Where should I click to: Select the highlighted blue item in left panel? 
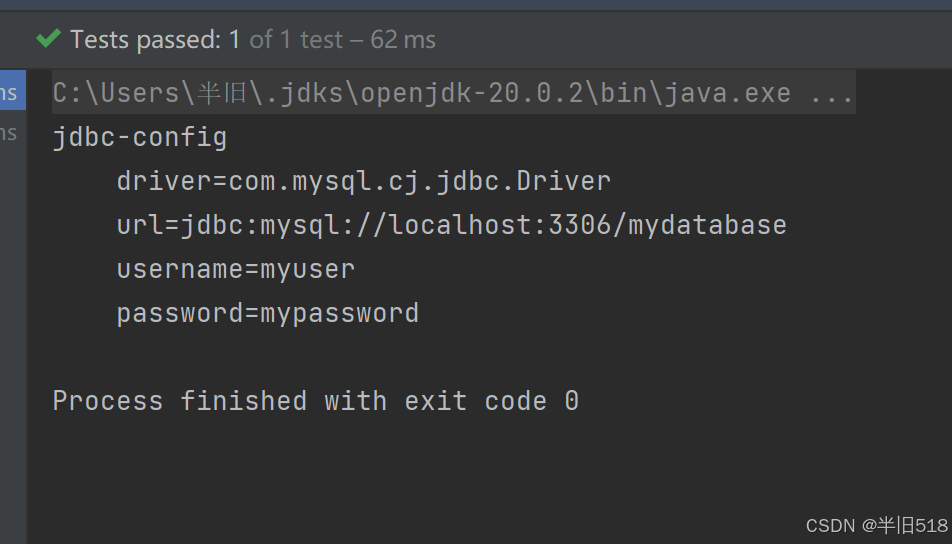click(x=13, y=90)
